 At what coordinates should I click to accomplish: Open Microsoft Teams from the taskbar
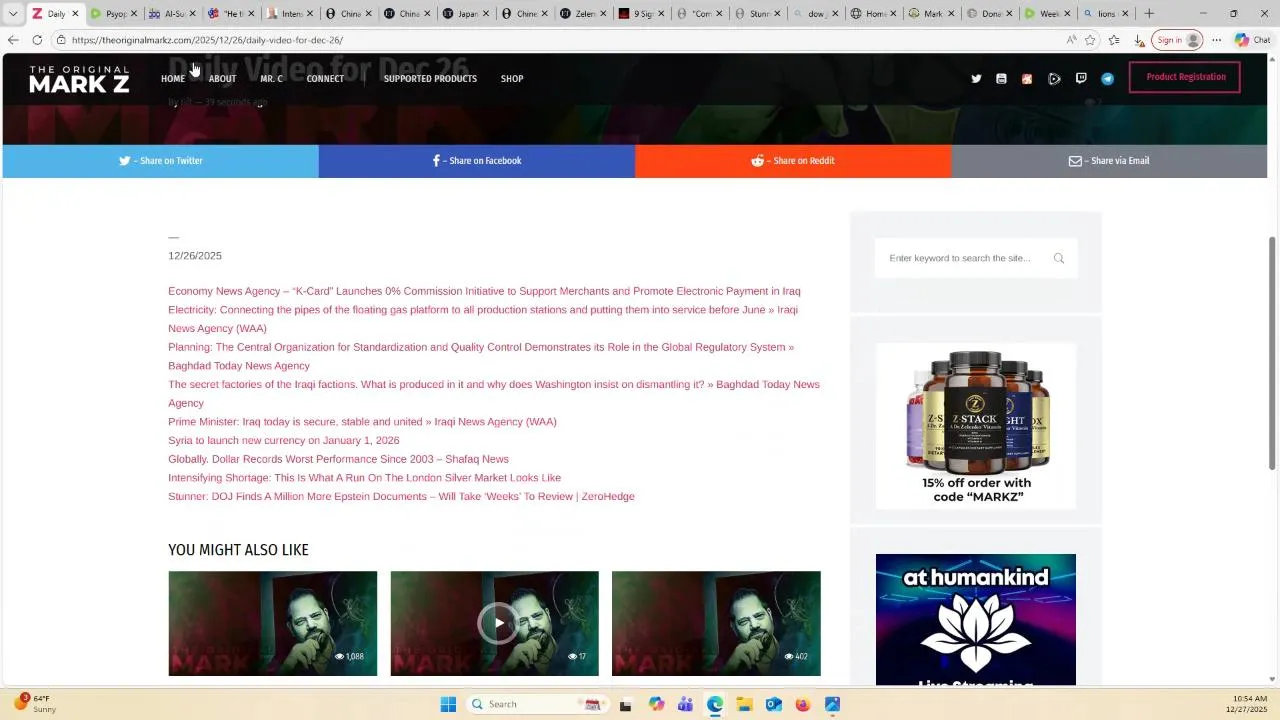(685, 704)
